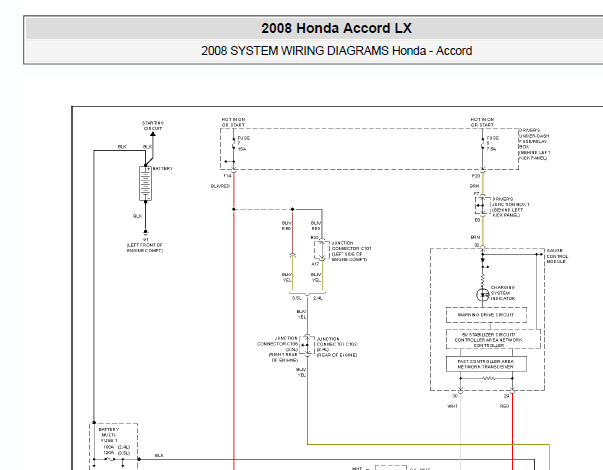Click the "RED" wire label below pin 29

point(504,406)
